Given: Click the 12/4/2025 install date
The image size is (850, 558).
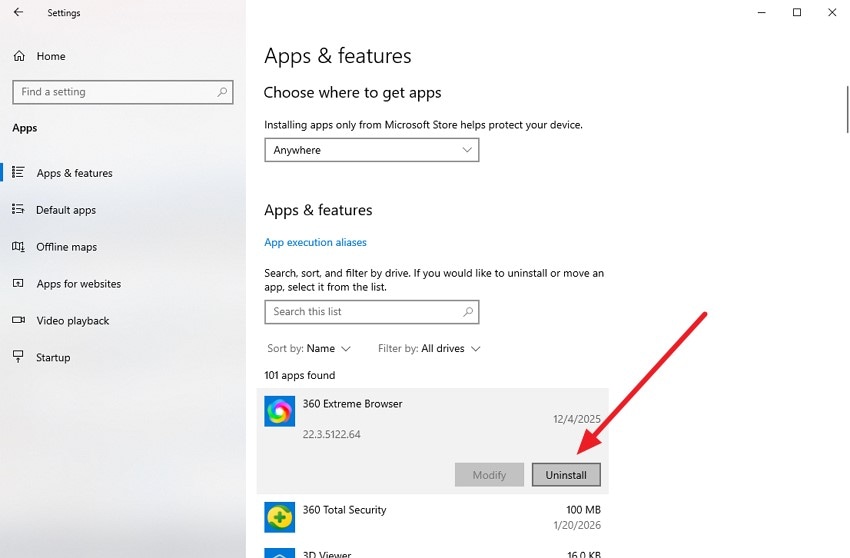Looking at the screenshot, I should click(577, 419).
